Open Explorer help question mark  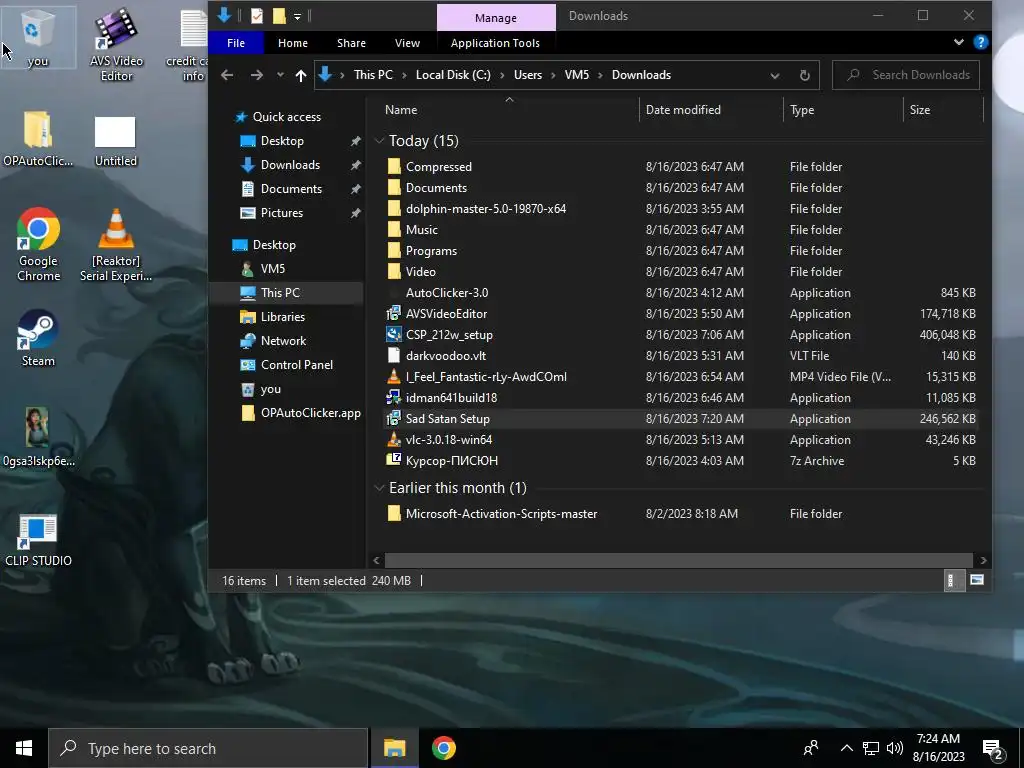[x=980, y=42]
